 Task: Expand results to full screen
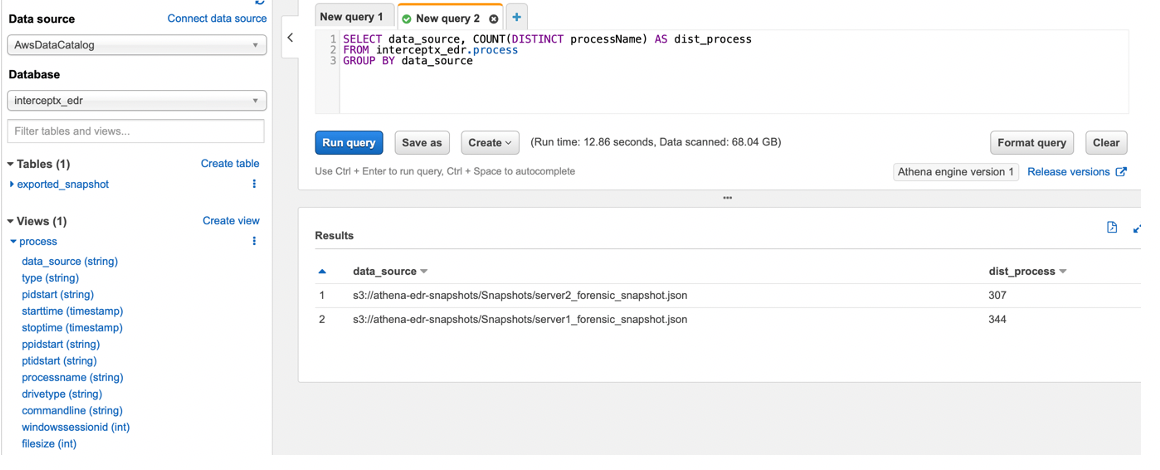(x=1137, y=229)
